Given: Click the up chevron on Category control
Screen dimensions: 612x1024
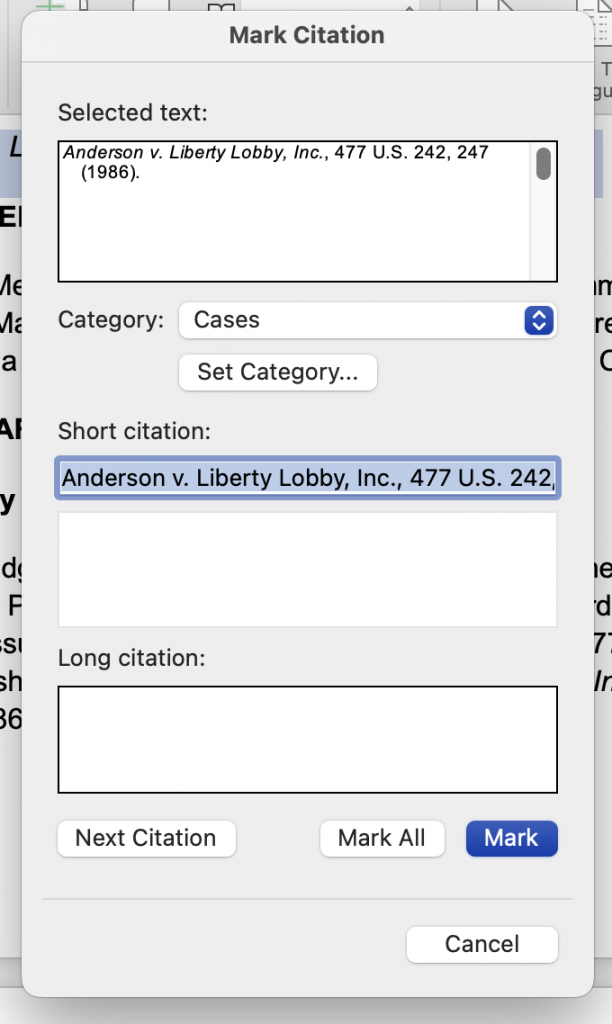Looking at the screenshot, I should coord(537,316).
